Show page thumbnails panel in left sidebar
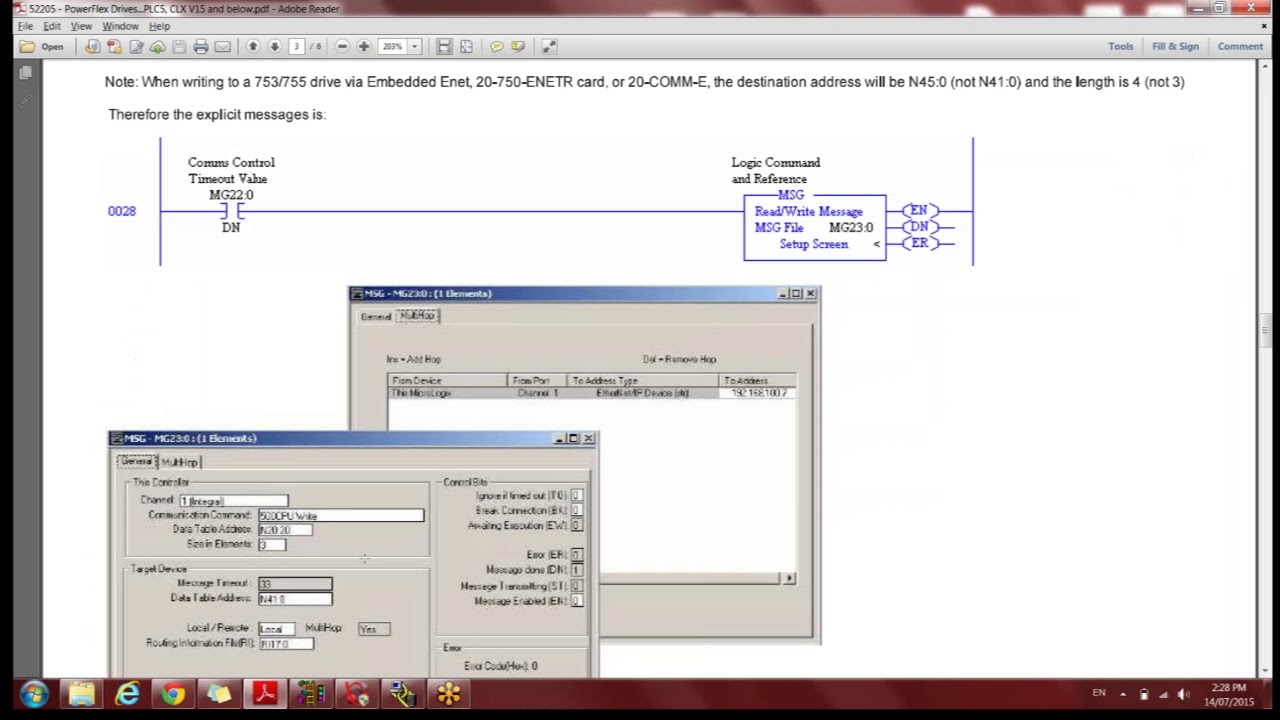This screenshot has width=1280, height=720. 25,73
